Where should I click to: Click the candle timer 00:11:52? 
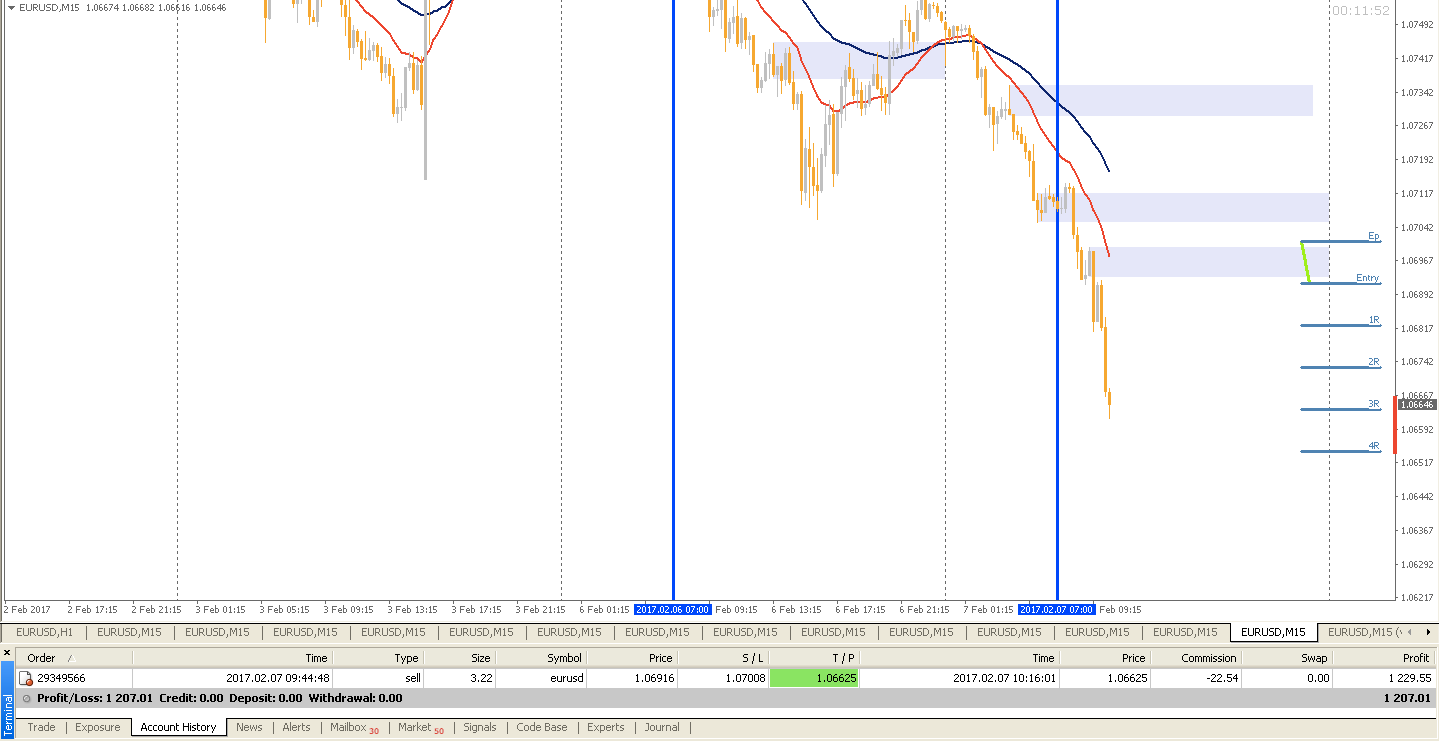tap(1361, 11)
